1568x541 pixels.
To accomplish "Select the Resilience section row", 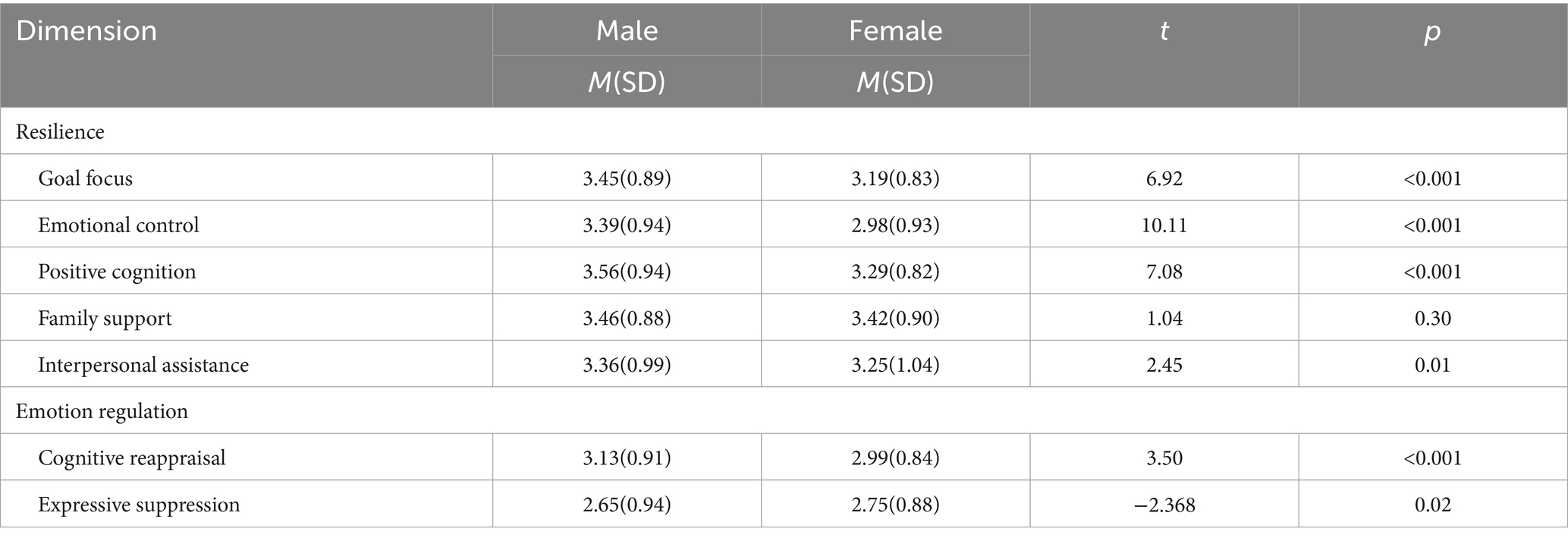I will pyautogui.click(x=60, y=132).
